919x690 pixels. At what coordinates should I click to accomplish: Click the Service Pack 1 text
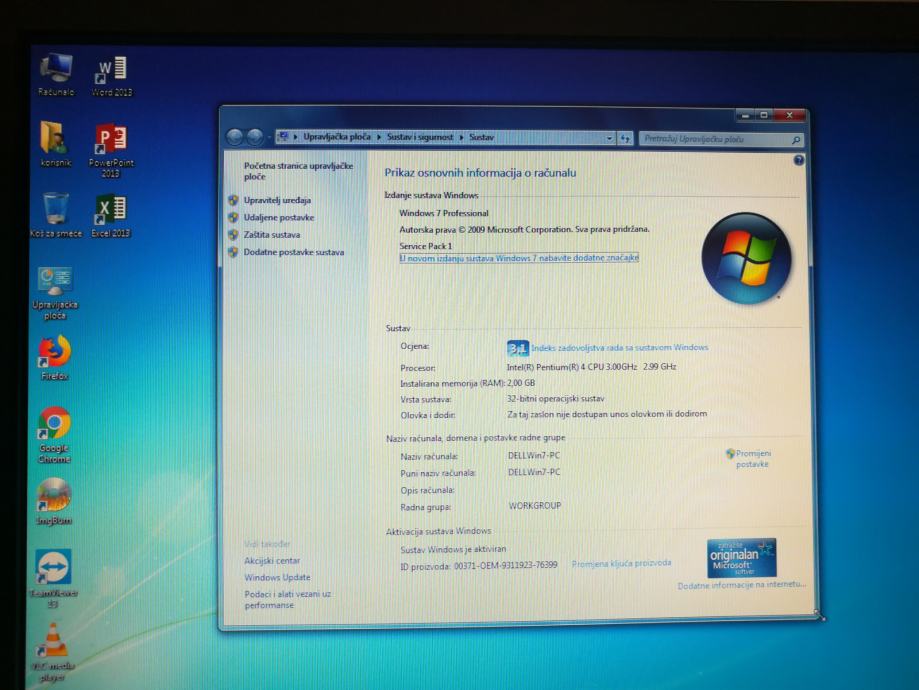pyautogui.click(x=426, y=246)
